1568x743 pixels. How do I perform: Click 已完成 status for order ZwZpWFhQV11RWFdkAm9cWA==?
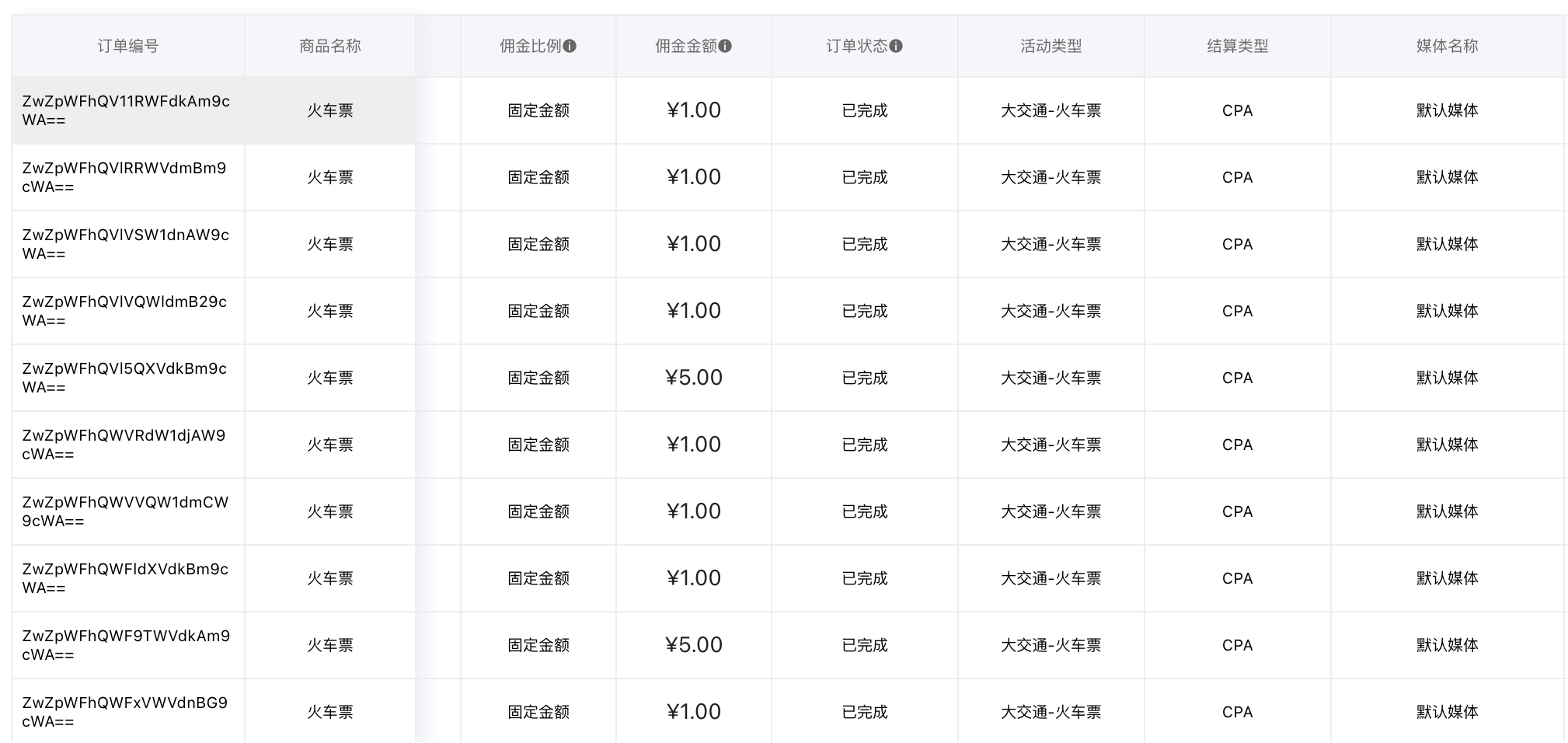coord(865,110)
